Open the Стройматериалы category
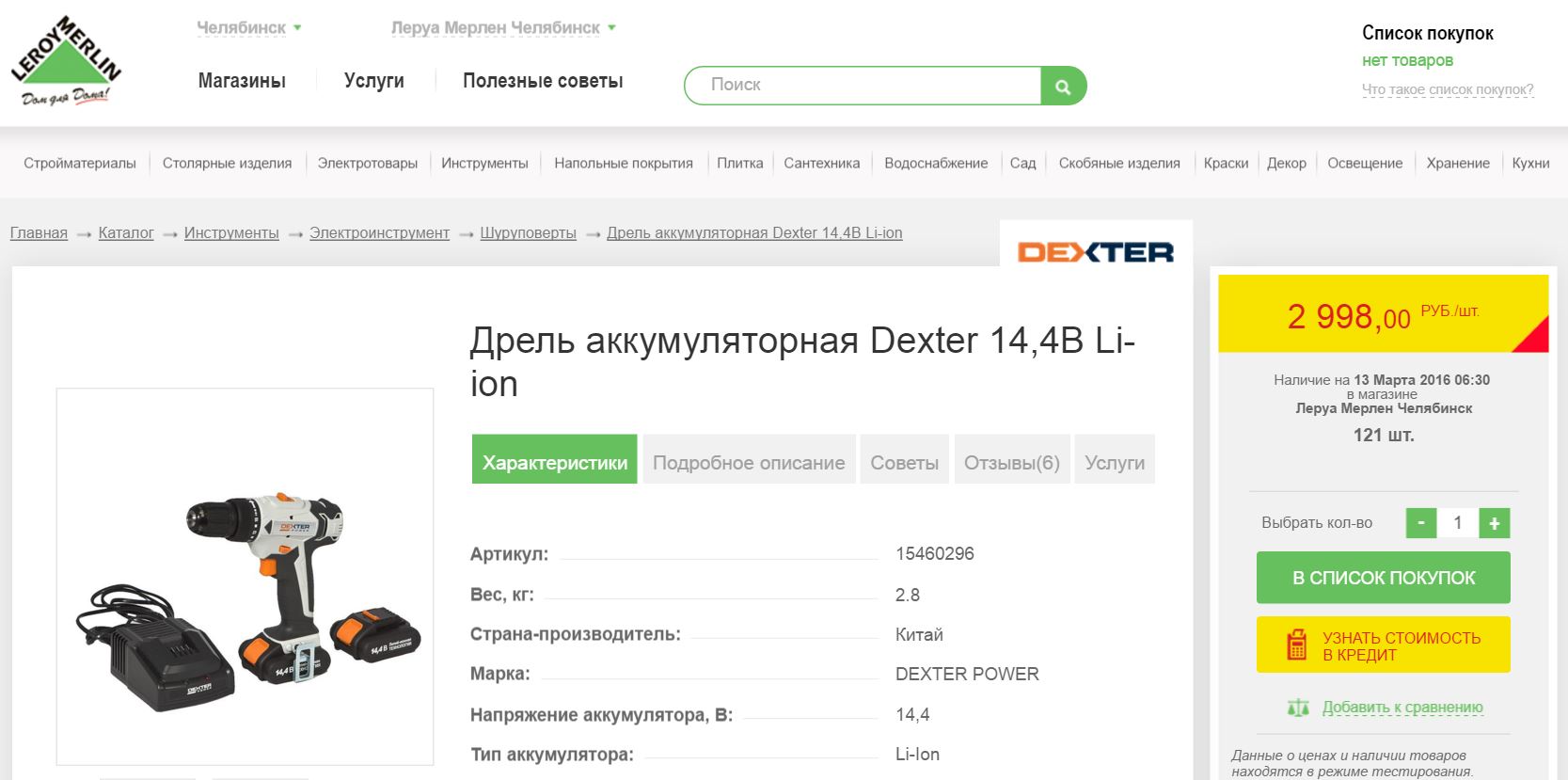This screenshot has width=1568, height=780. point(80,163)
